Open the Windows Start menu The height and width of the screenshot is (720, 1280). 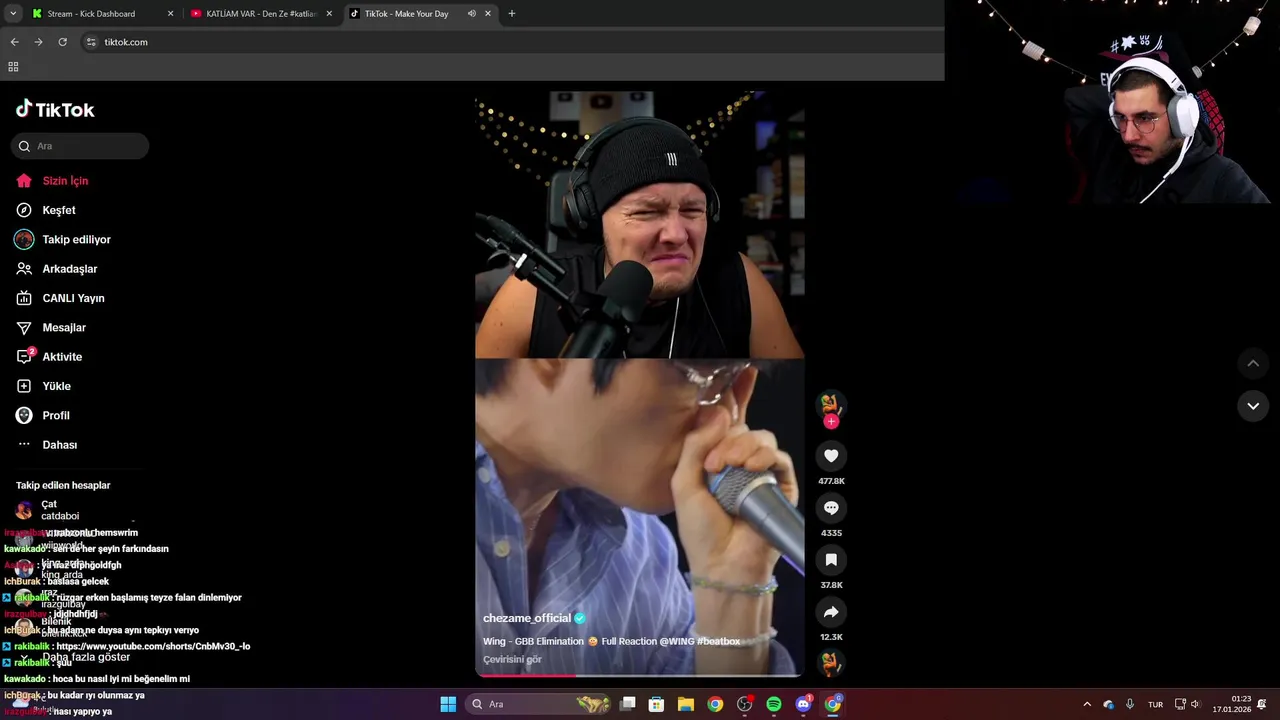click(448, 704)
